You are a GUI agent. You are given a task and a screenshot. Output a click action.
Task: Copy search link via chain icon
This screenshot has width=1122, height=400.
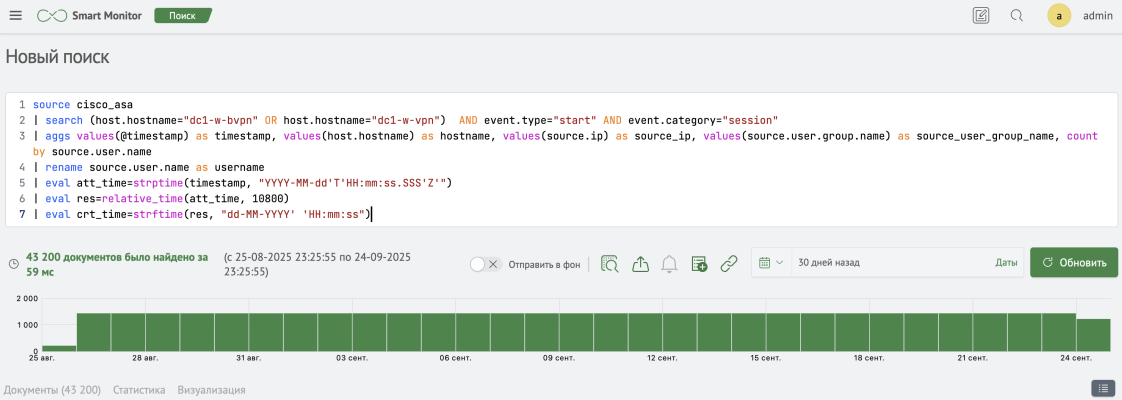(729, 264)
